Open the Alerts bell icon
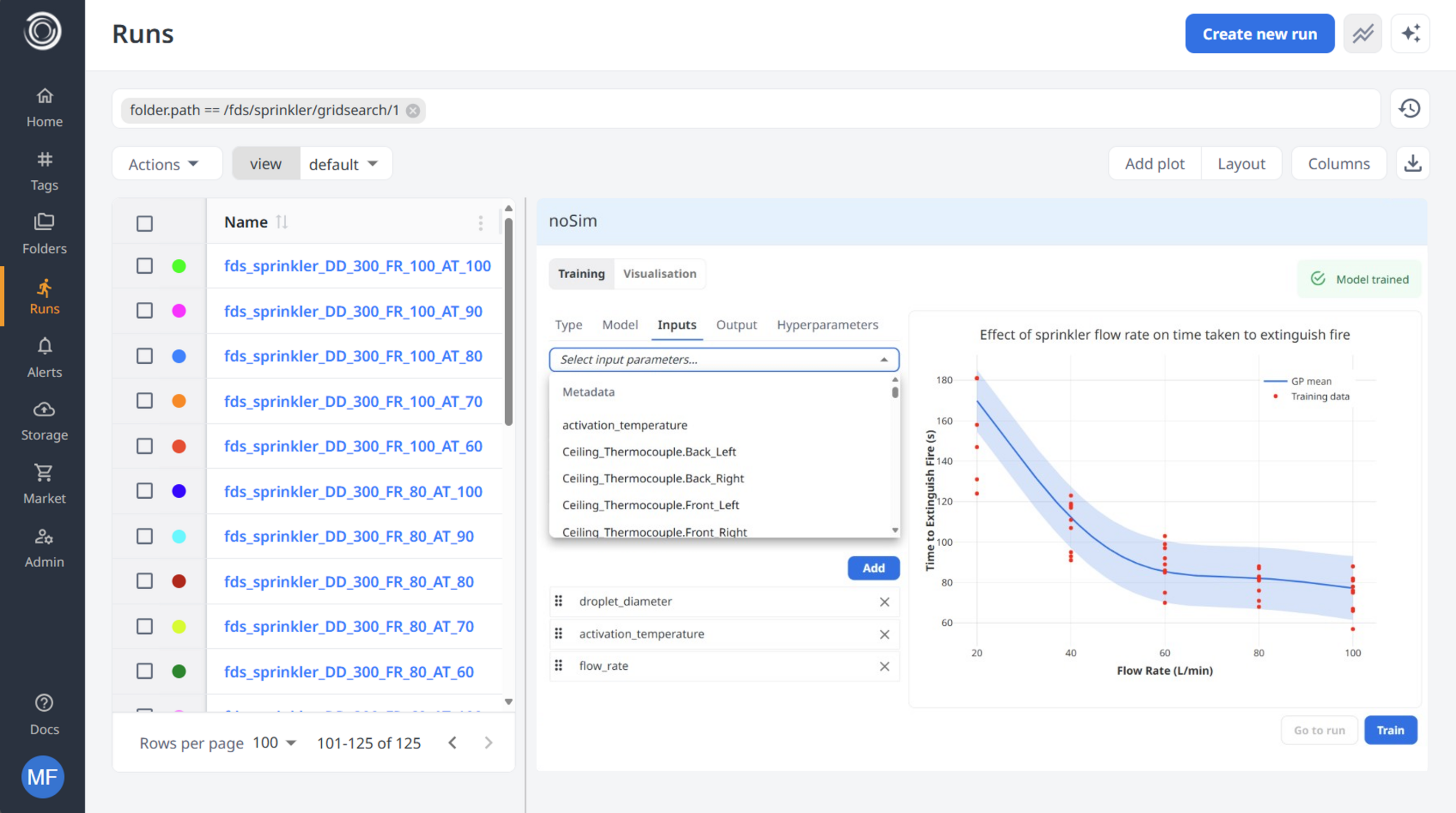1456x813 pixels. pyautogui.click(x=44, y=346)
